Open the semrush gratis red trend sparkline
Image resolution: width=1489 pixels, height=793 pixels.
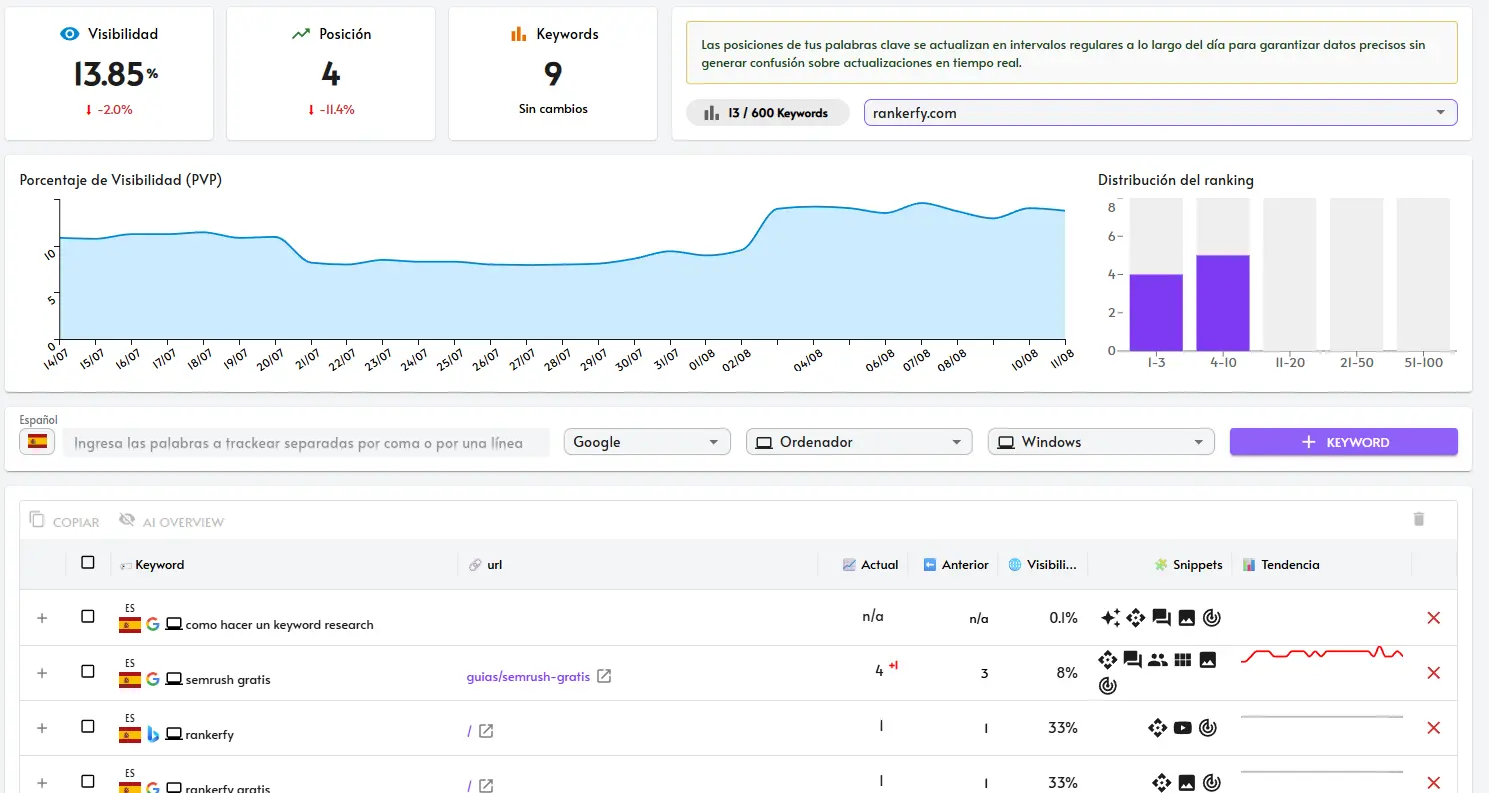(x=1322, y=654)
